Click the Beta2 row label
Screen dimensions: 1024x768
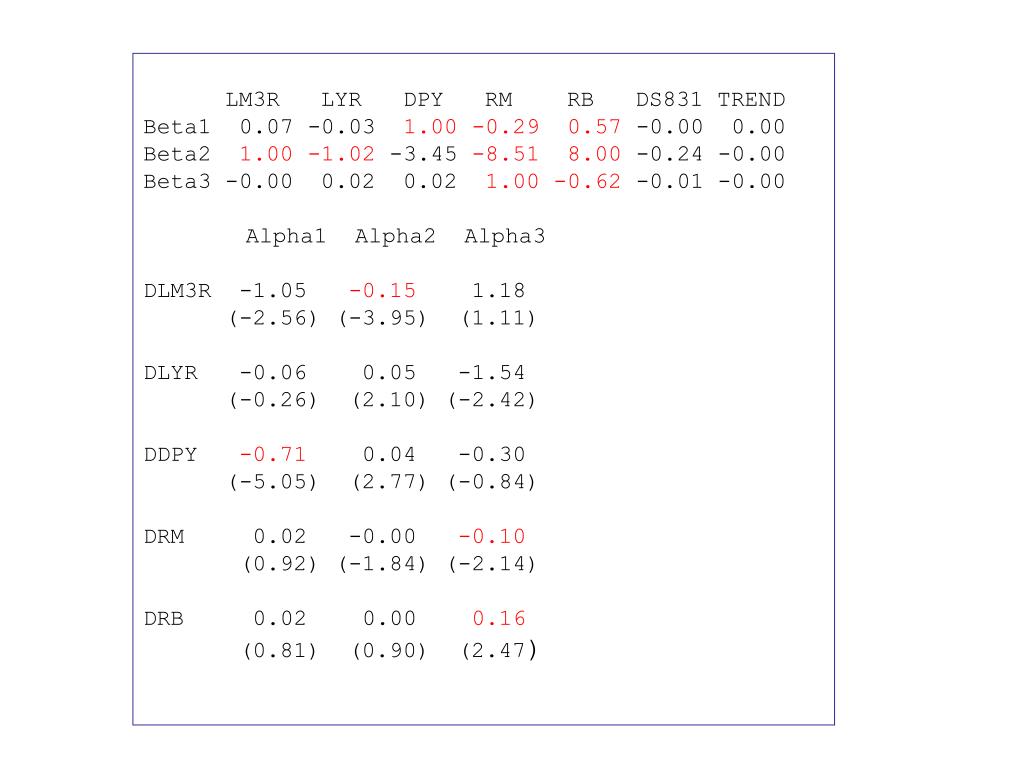tap(177, 154)
